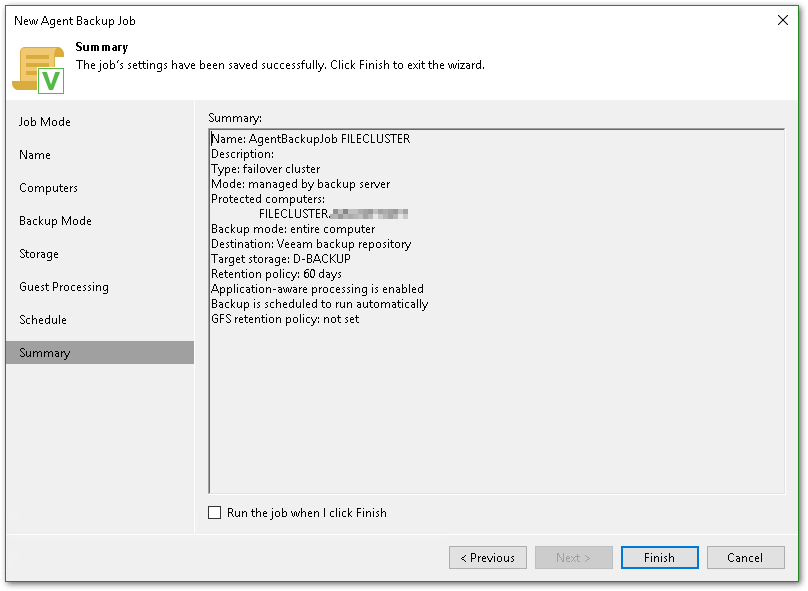Click the Retention policy 60 days line
The height and width of the screenshot is (591, 808).
pos(276,274)
